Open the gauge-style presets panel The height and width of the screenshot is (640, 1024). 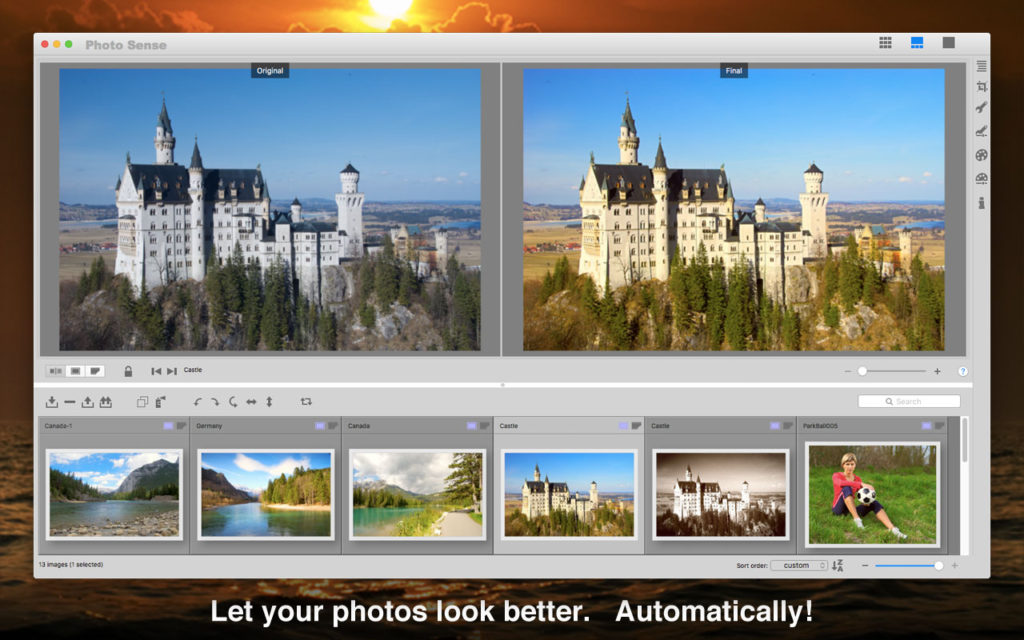(981, 178)
